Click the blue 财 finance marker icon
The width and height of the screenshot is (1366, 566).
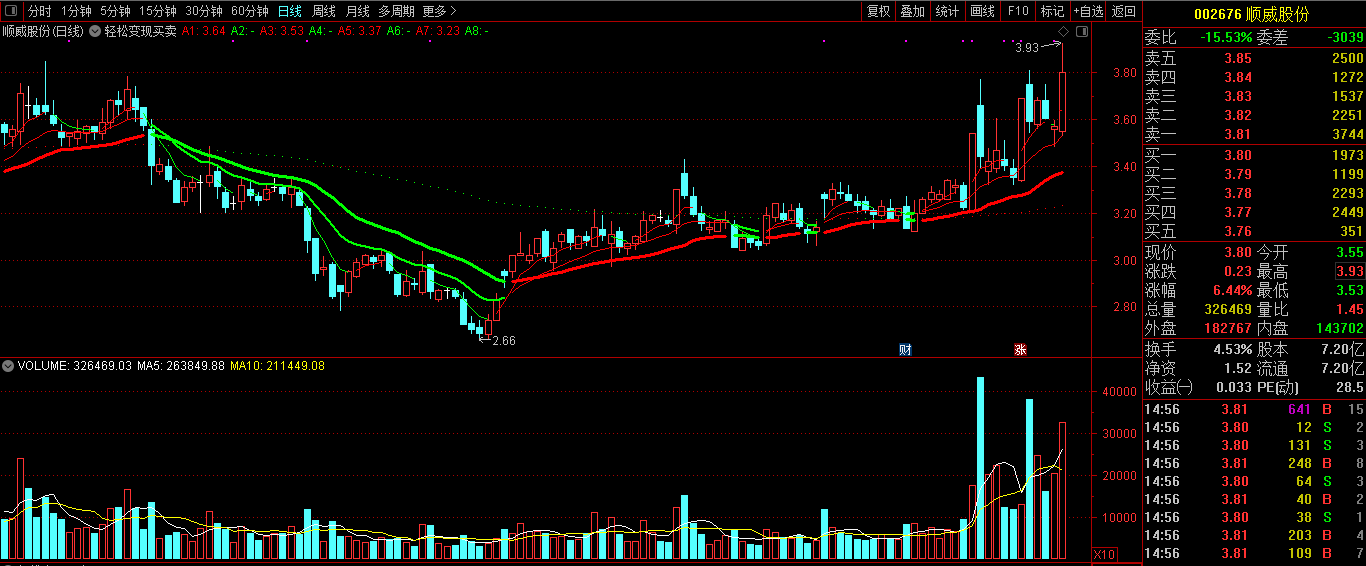905,349
